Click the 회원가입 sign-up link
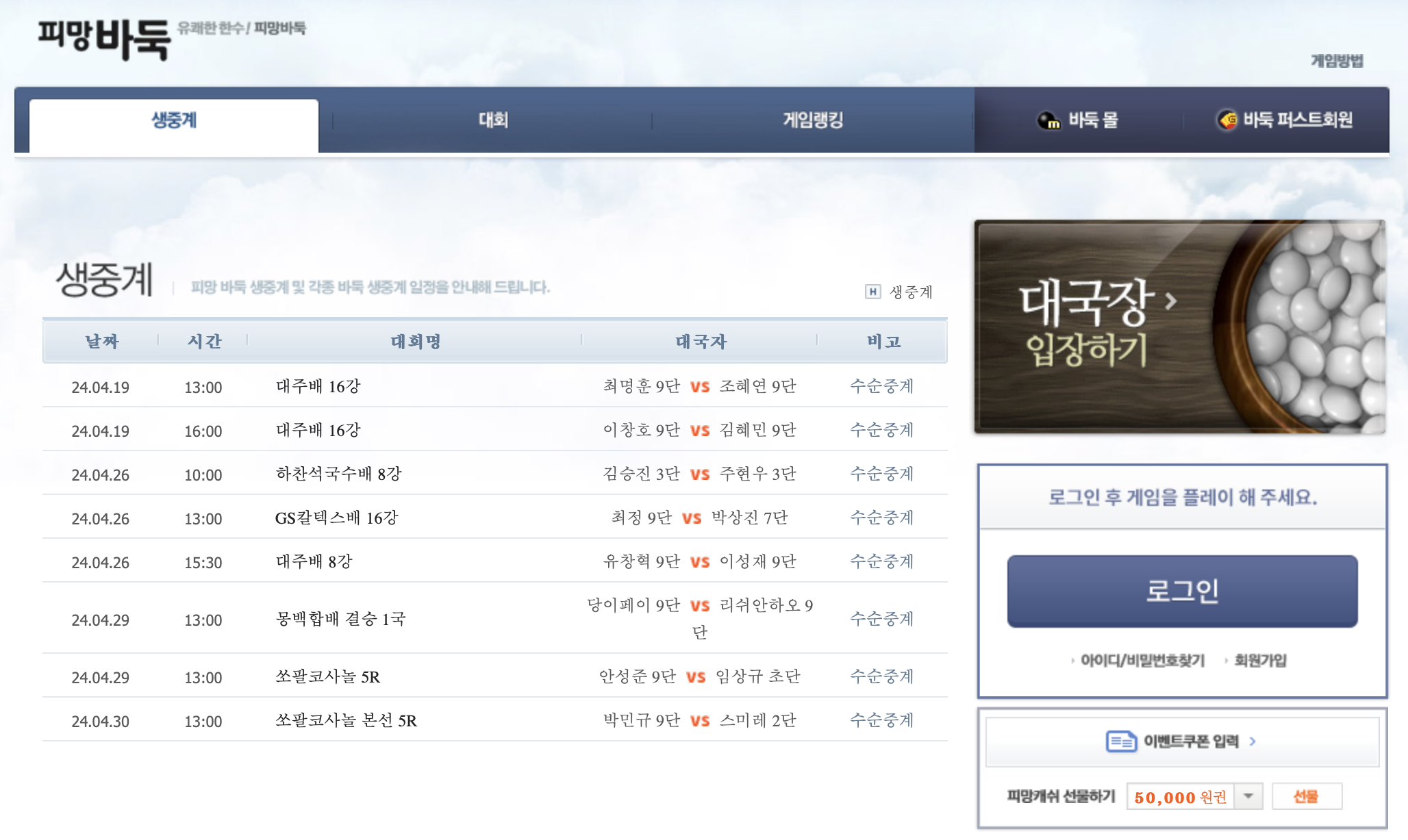This screenshot has height=840, width=1408. [x=1260, y=661]
